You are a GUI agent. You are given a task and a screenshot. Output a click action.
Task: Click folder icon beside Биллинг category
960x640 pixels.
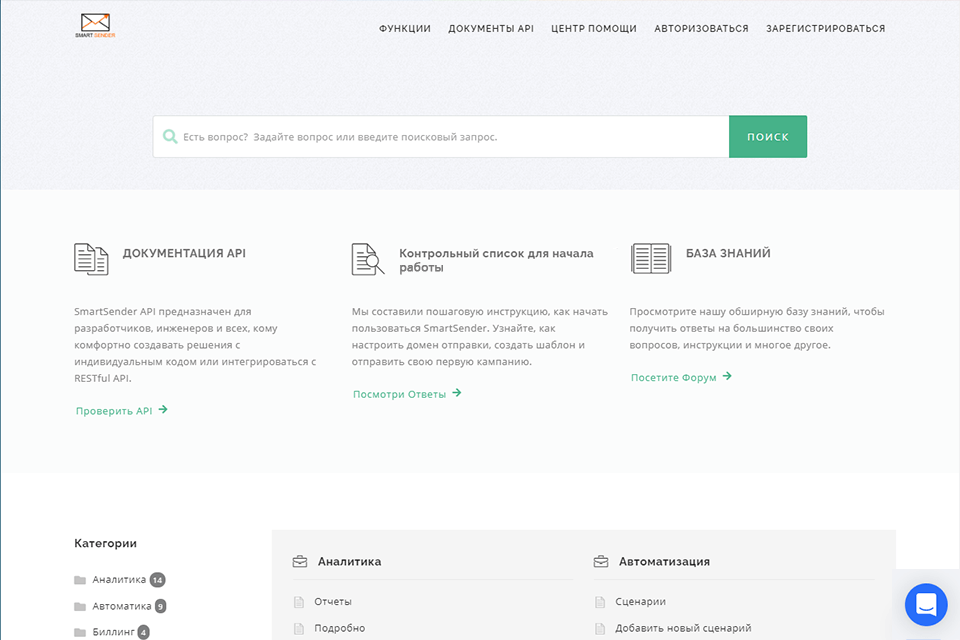coord(80,632)
